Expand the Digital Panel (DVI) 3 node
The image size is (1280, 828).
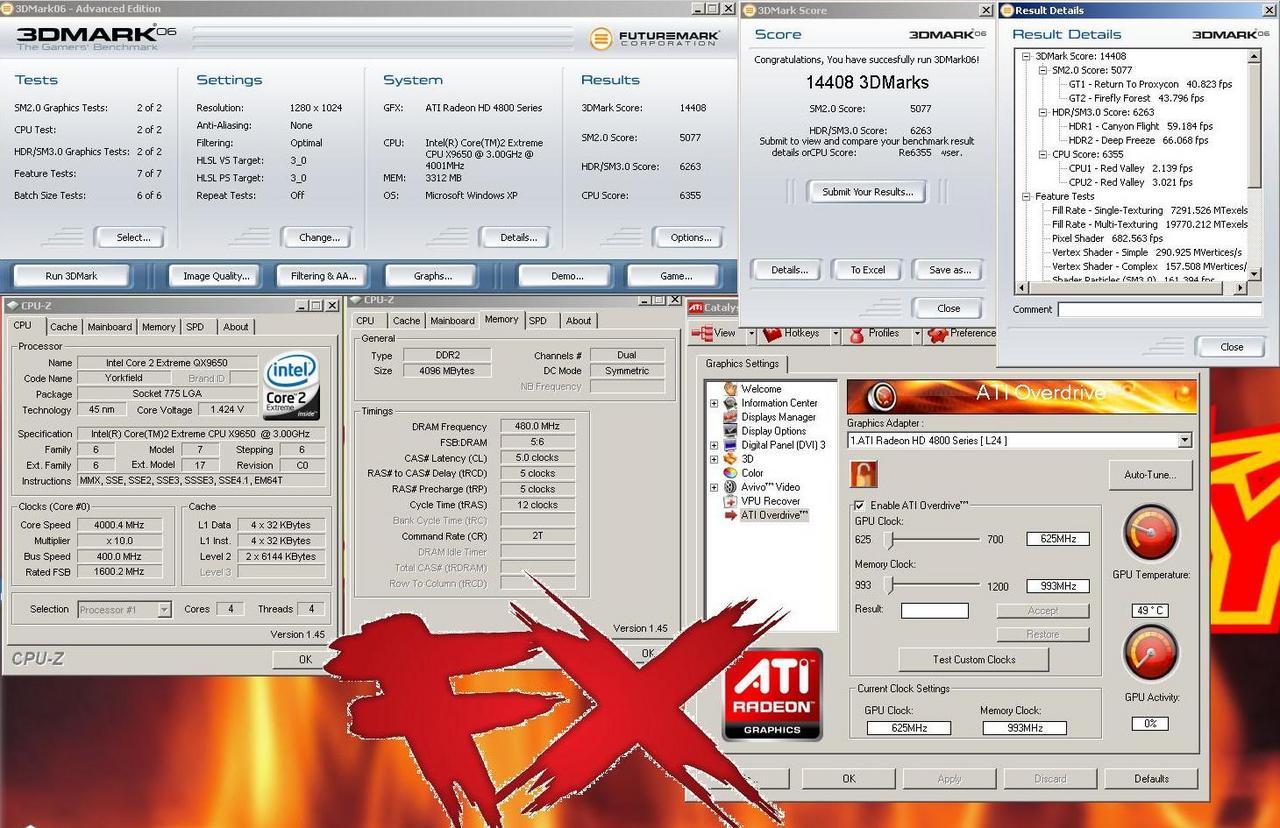[714, 445]
